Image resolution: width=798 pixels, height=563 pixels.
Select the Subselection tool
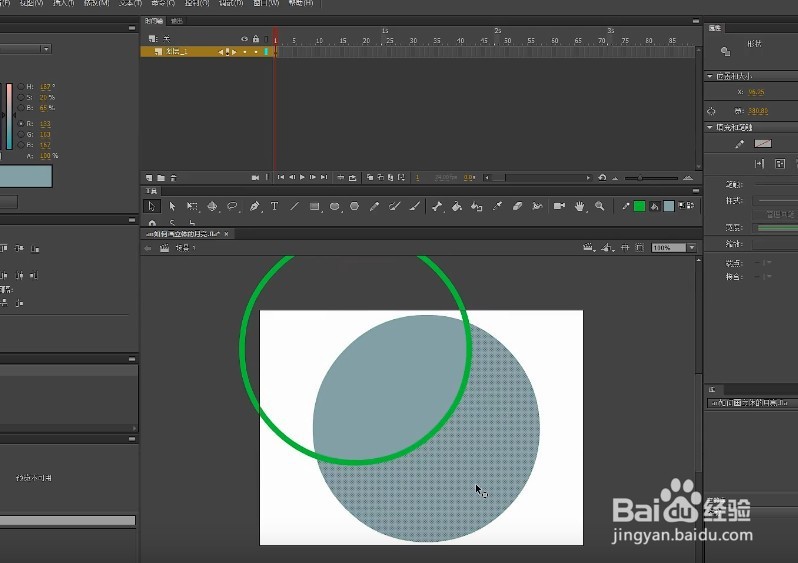pos(172,206)
